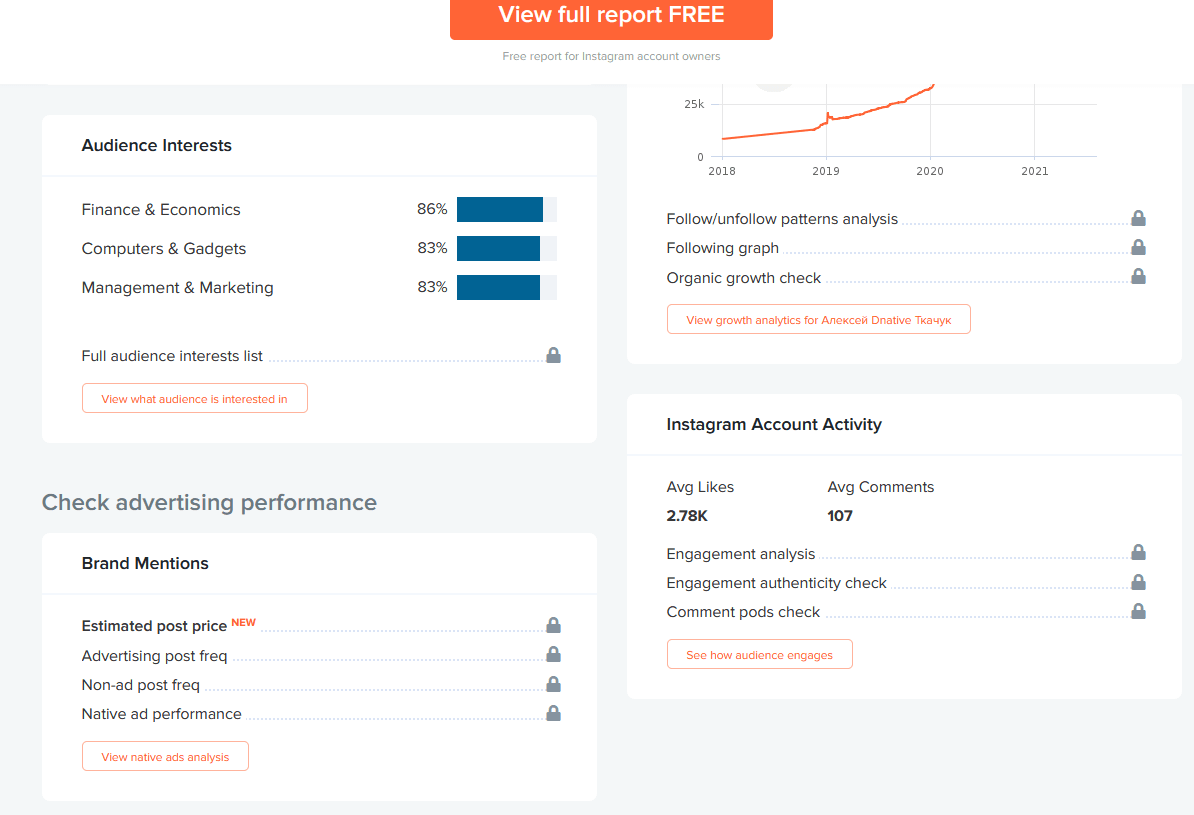
Task: Click lock icon for Engagement analysis
Action: coord(1138,552)
